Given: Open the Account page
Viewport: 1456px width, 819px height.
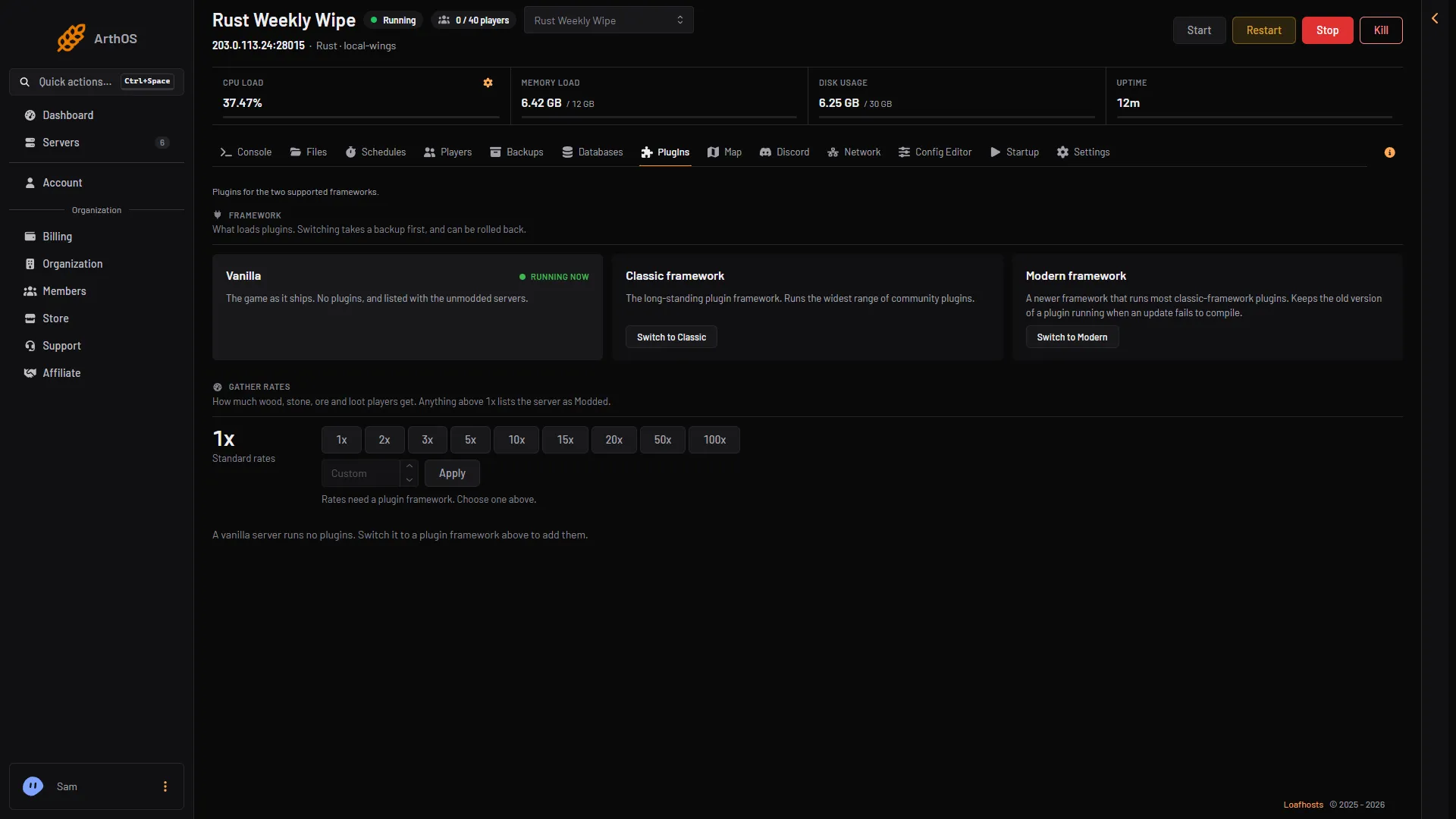Looking at the screenshot, I should pos(96,183).
